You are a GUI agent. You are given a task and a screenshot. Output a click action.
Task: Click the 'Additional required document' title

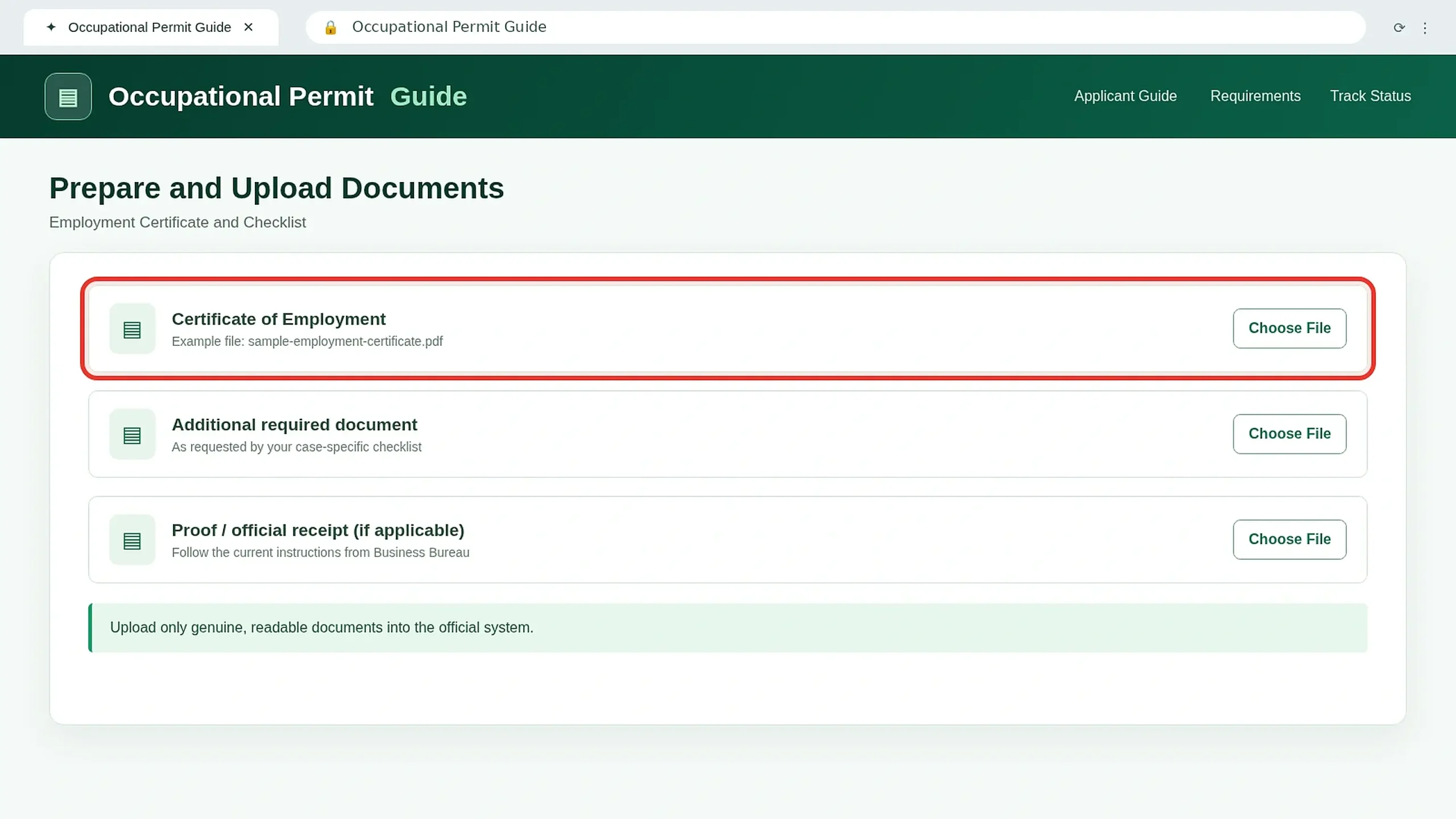[x=295, y=425]
